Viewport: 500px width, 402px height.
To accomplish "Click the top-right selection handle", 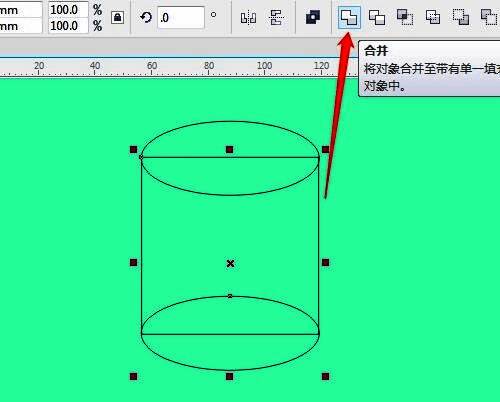I will 326,149.
